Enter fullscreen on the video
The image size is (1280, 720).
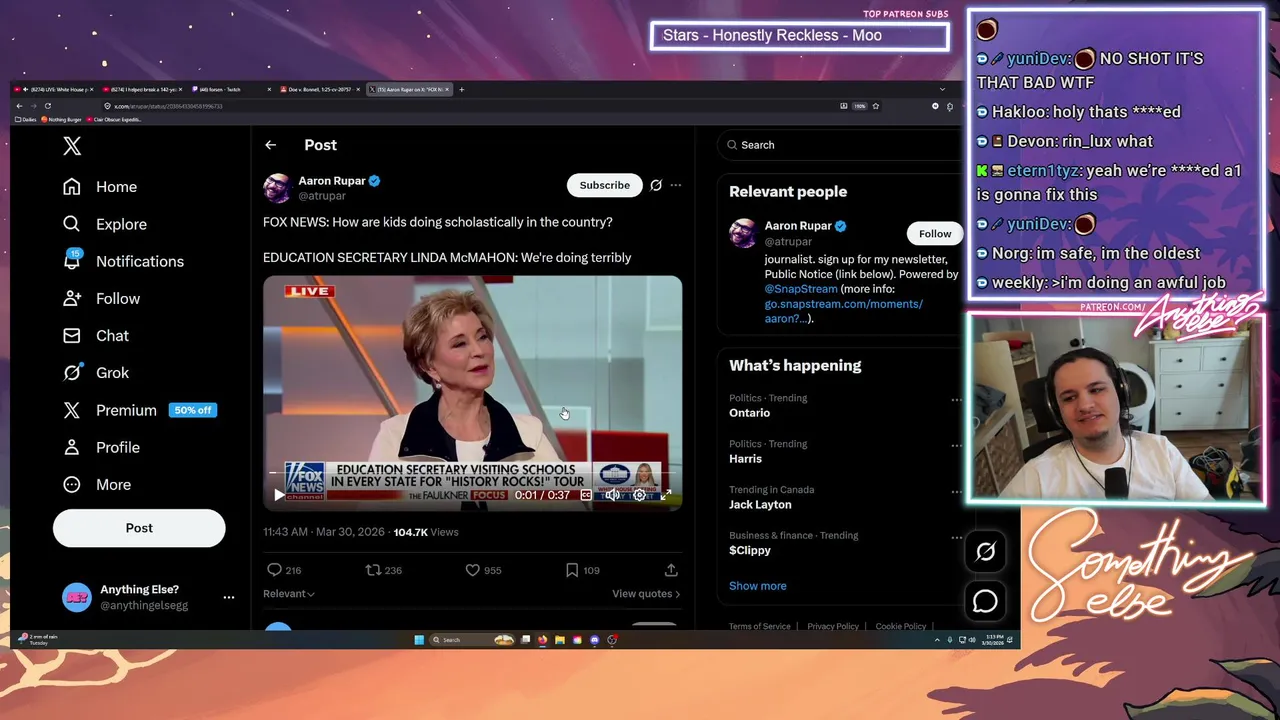point(666,495)
